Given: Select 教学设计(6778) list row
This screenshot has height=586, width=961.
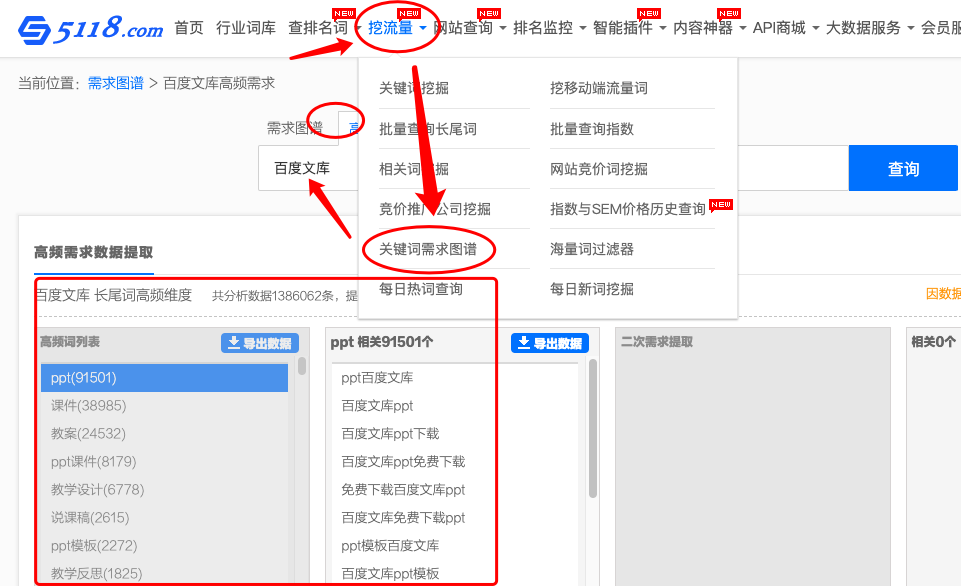Looking at the screenshot, I should click(x=164, y=490).
